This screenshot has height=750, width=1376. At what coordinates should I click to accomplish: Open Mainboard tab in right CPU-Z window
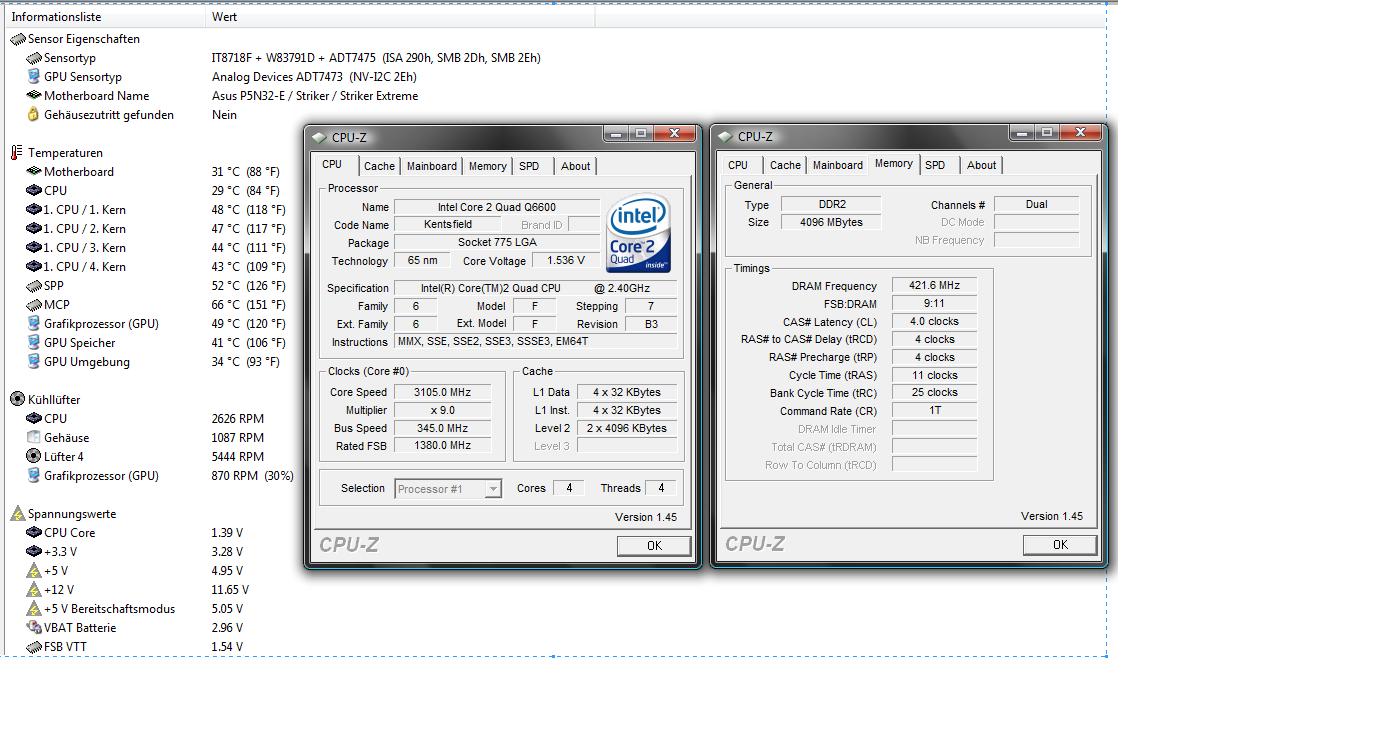[837, 165]
